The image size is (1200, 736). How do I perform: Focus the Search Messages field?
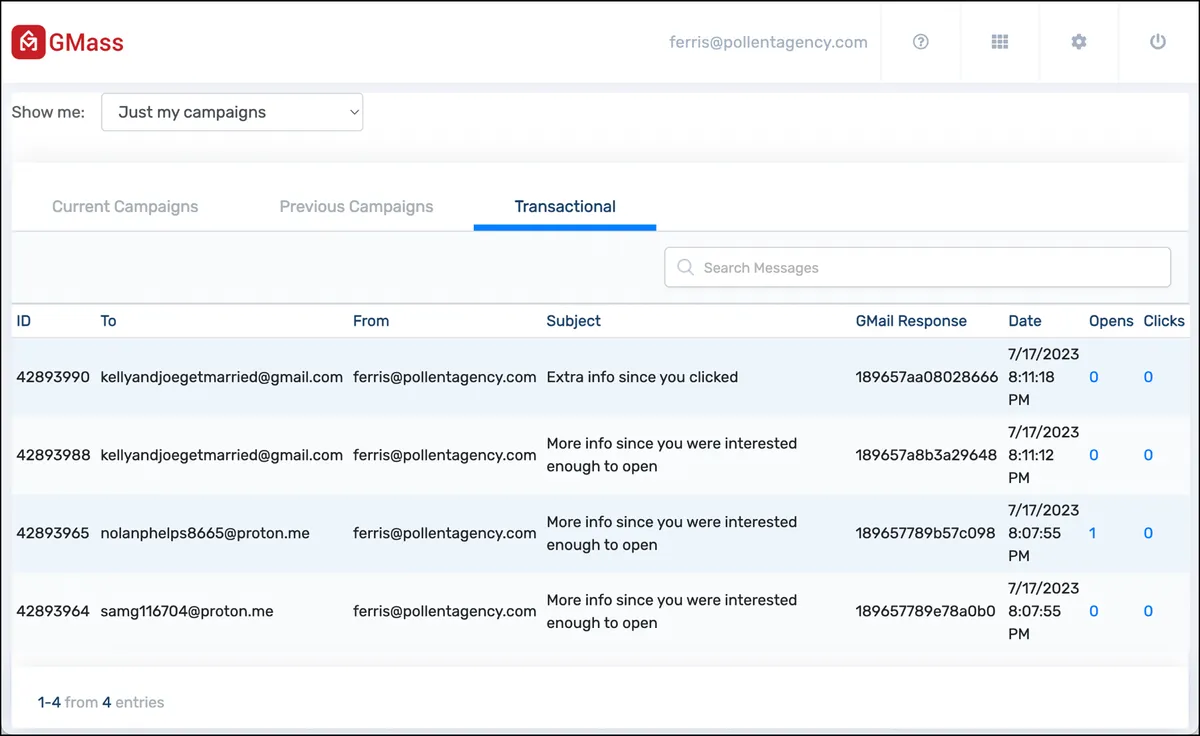pos(917,267)
